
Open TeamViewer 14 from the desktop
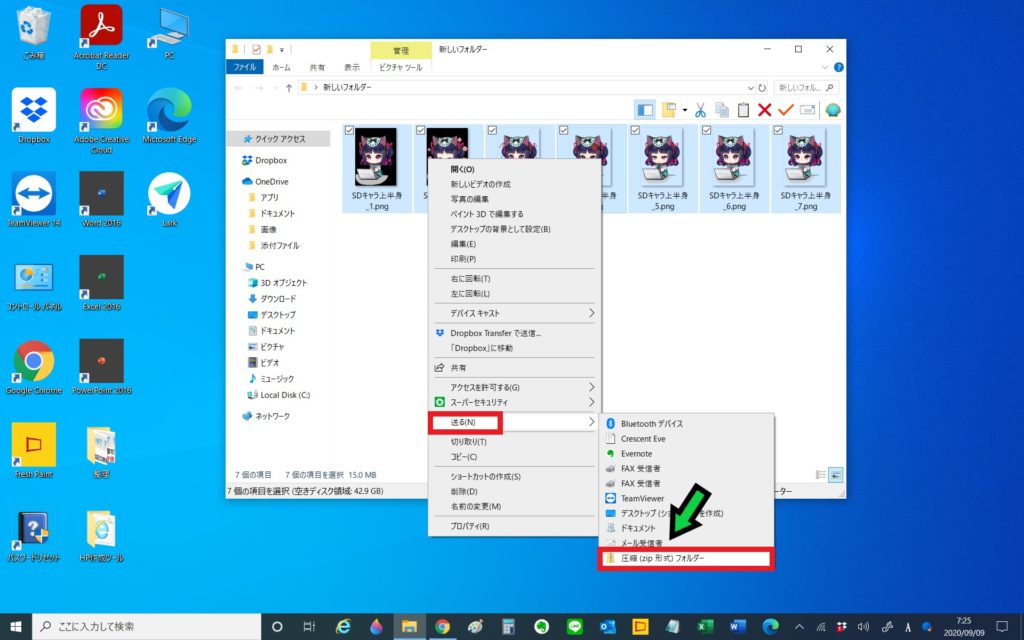pyautogui.click(x=33, y=195)
